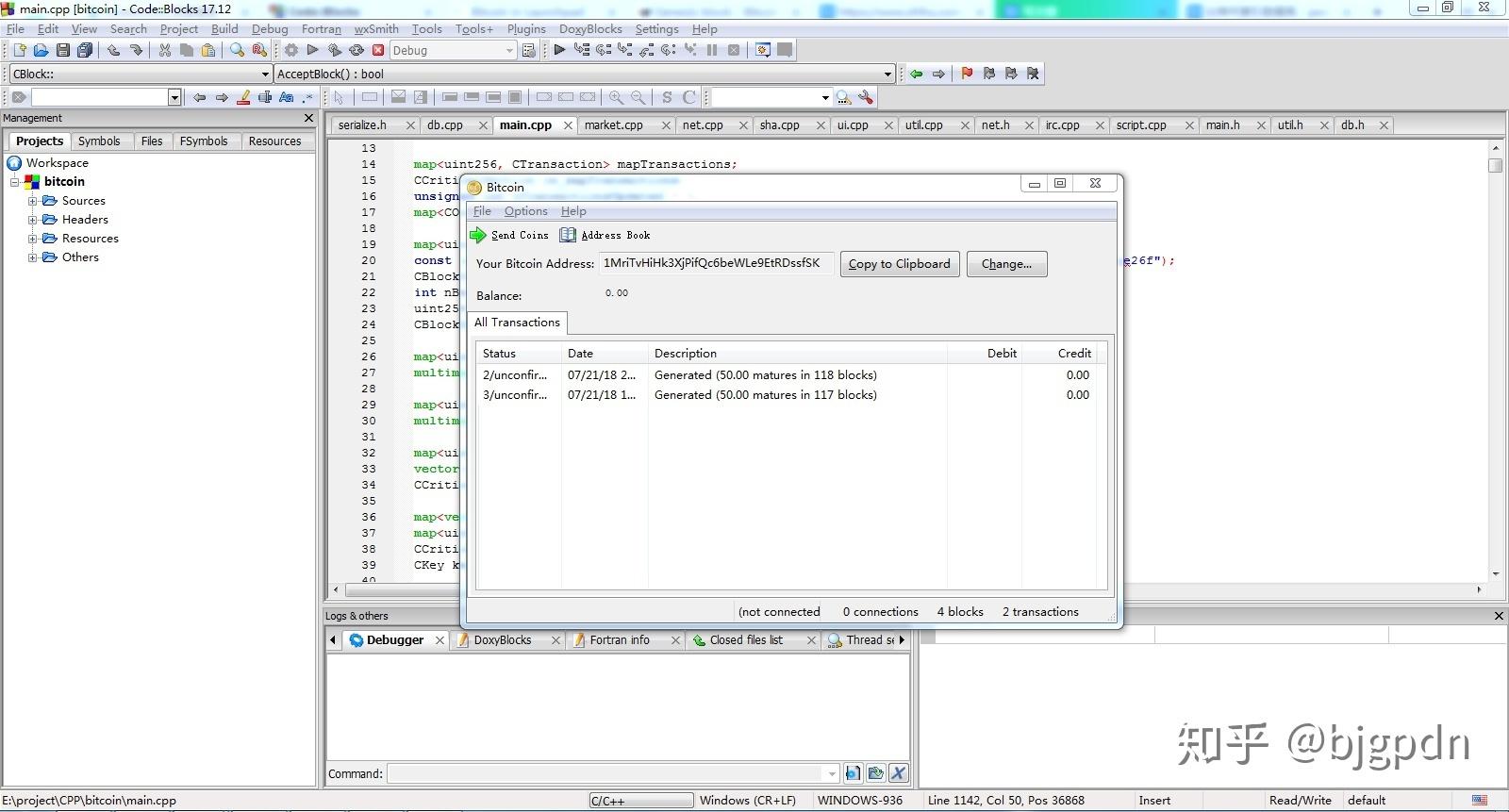This screenshot has width=1509, height=812.
Task: Open the Plugins menu
Action: pos(526,29)
